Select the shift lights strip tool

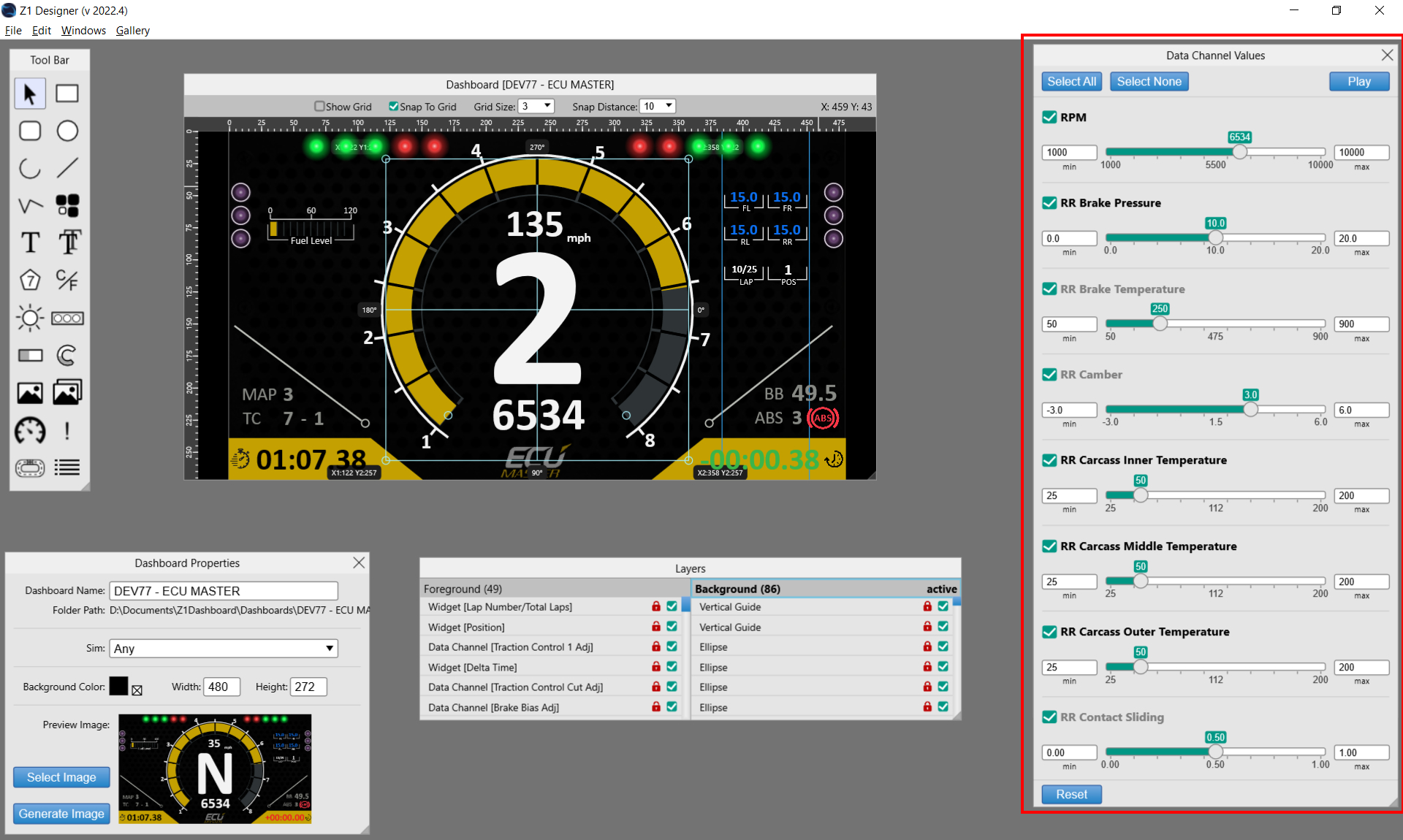pyautogui.click(x=67, y=318)
